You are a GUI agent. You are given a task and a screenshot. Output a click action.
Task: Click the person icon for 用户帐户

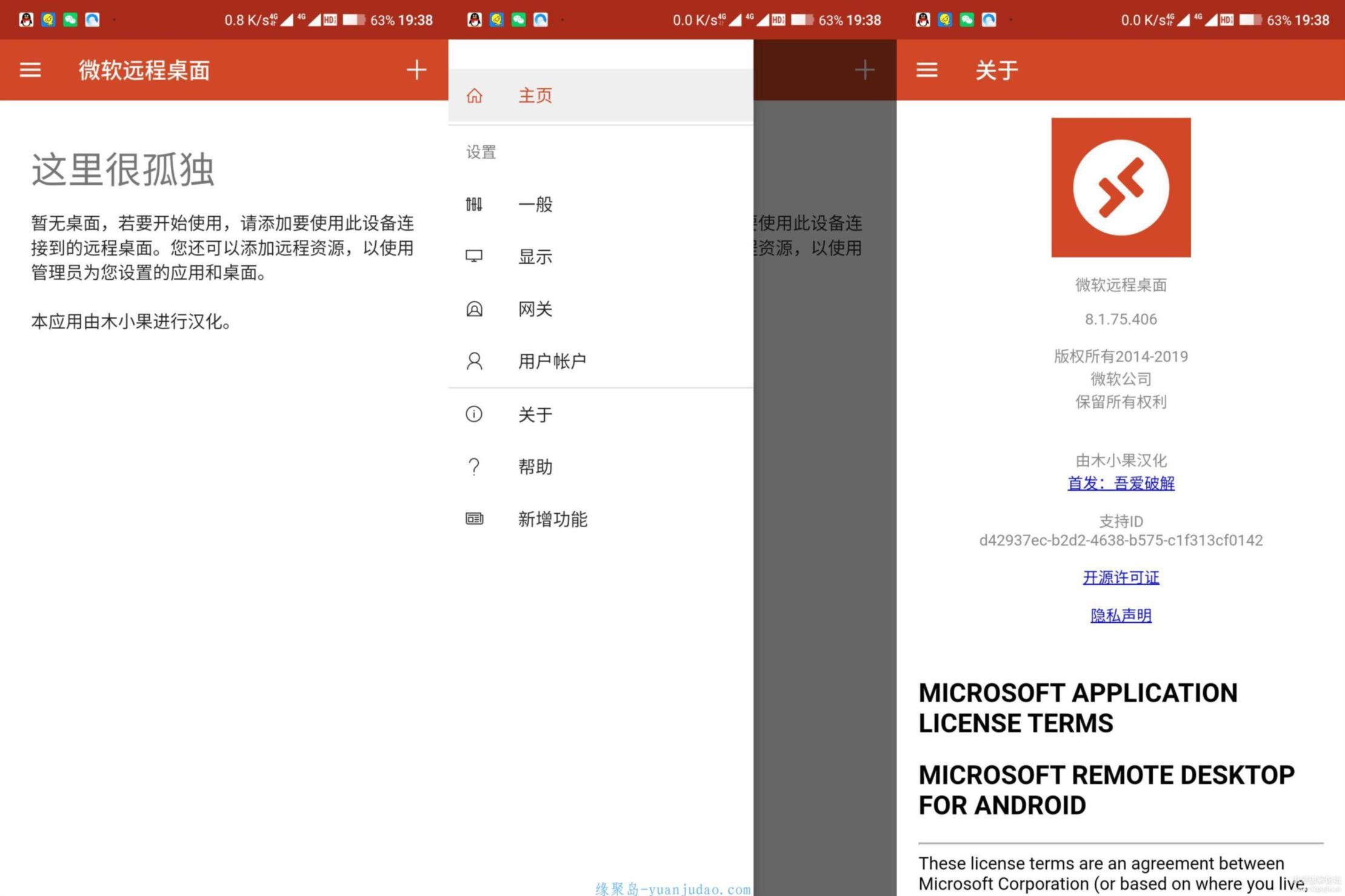(474, 361)
